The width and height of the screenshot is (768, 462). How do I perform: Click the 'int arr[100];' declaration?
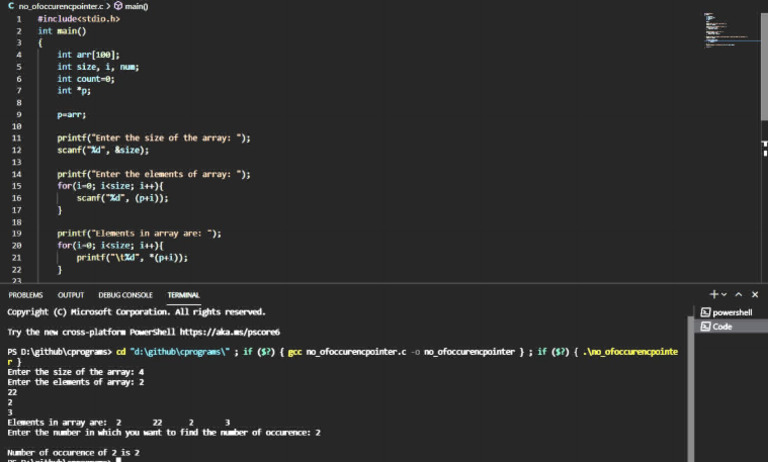(x=88, y=55)
